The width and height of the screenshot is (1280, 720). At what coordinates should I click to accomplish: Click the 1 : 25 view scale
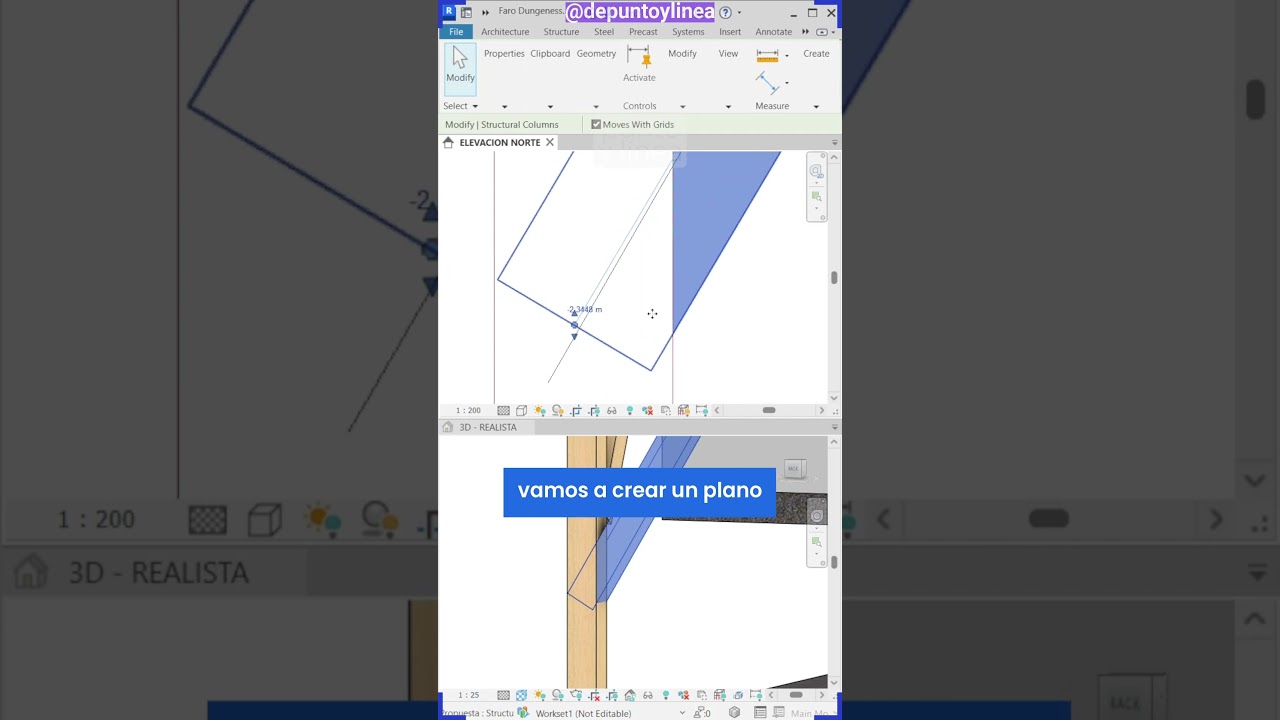(x=468, y=695)
